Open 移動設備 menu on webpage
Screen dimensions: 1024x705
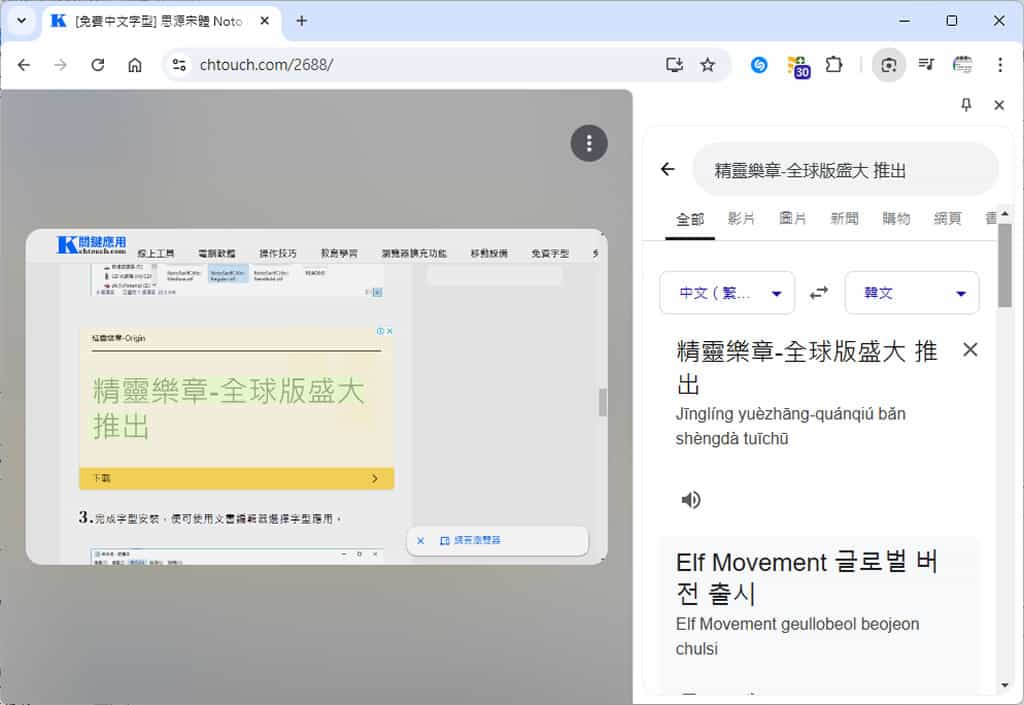pyautogui.click(x=489, y=253)
